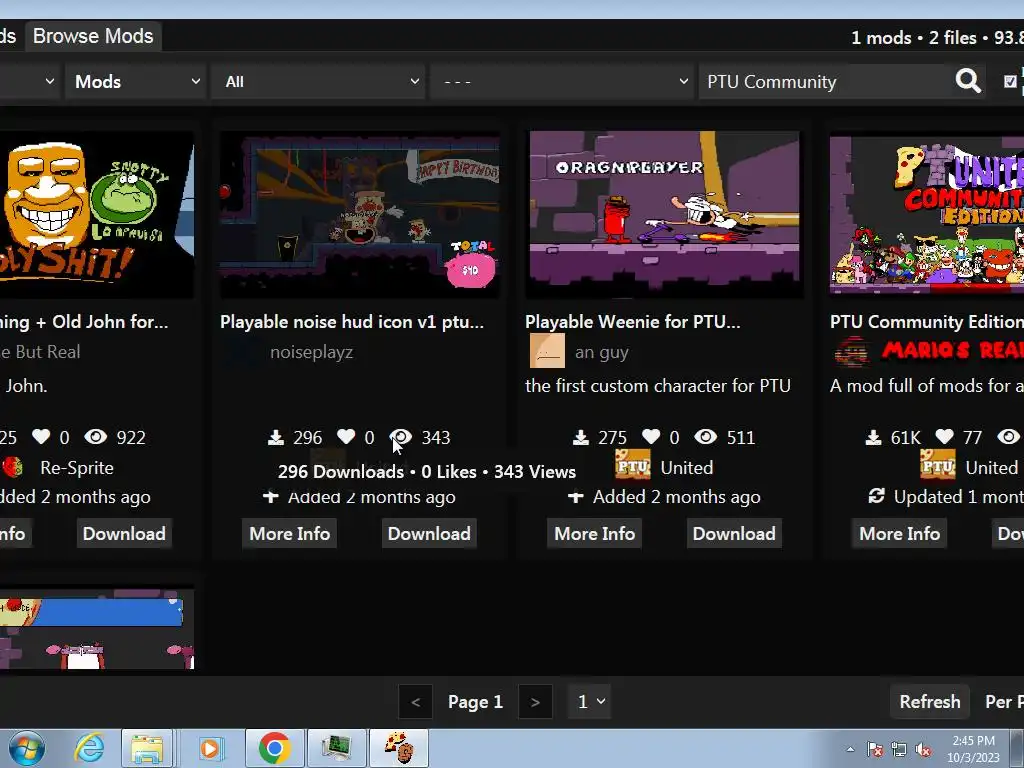Open Google Chrome from the taskbar
The image size is (1024, 768).
click(x=274, y=748)
